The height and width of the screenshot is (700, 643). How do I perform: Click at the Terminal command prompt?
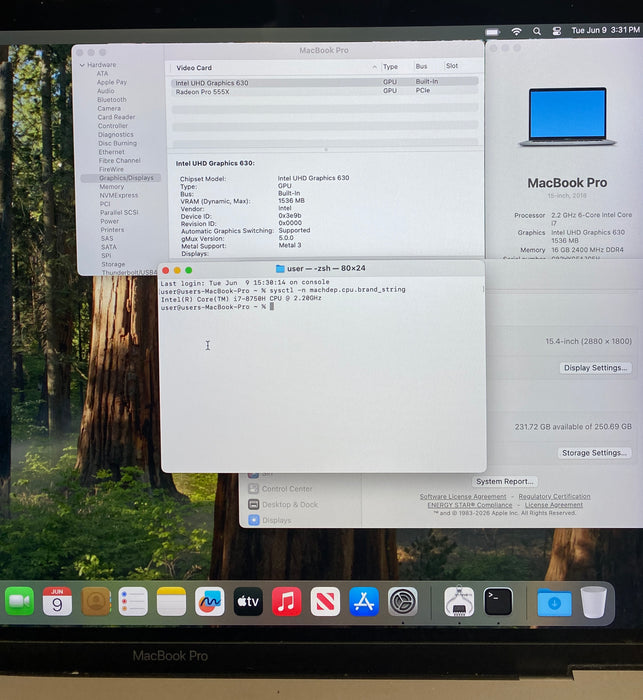pos(272,307)
